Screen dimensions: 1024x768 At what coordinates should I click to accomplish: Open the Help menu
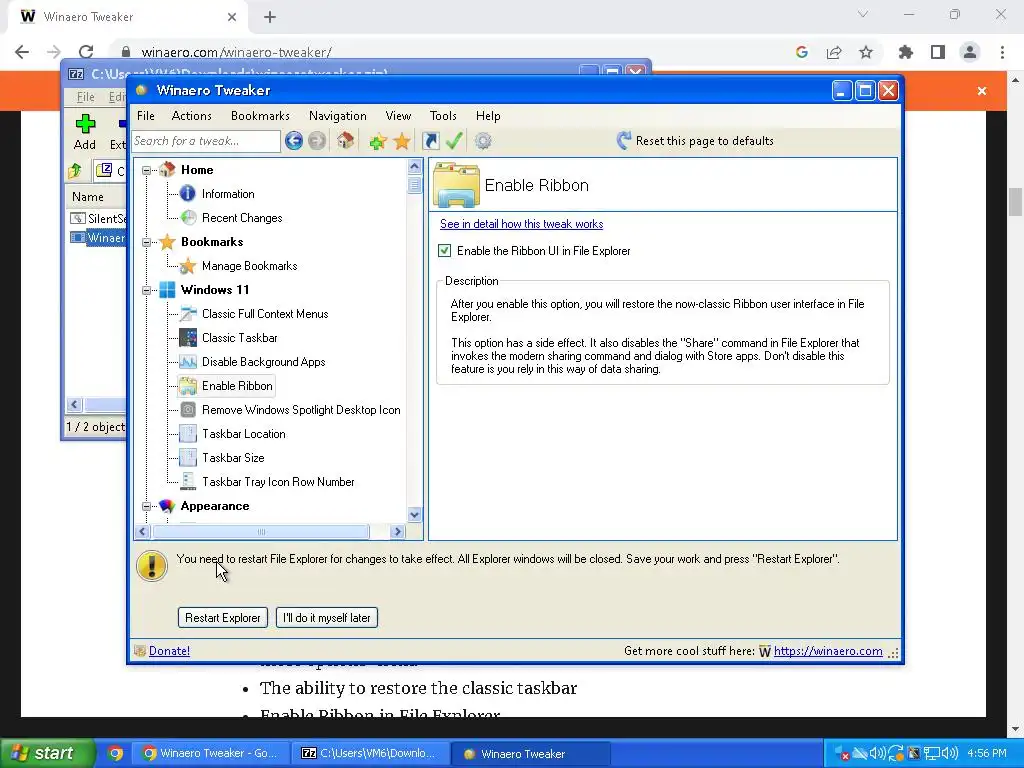[x=488, y=116]
